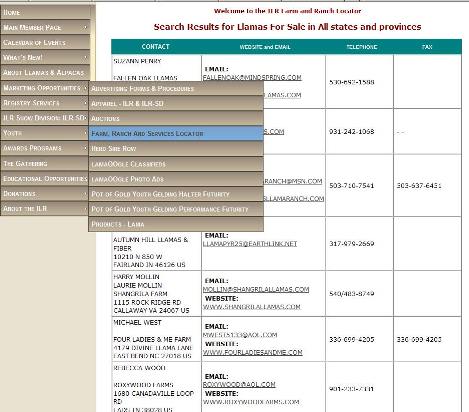Viewport: 469px width, 412px height.
Task: Expand the Main Member Page submenu arrow
Action: [x=85, y=27]
